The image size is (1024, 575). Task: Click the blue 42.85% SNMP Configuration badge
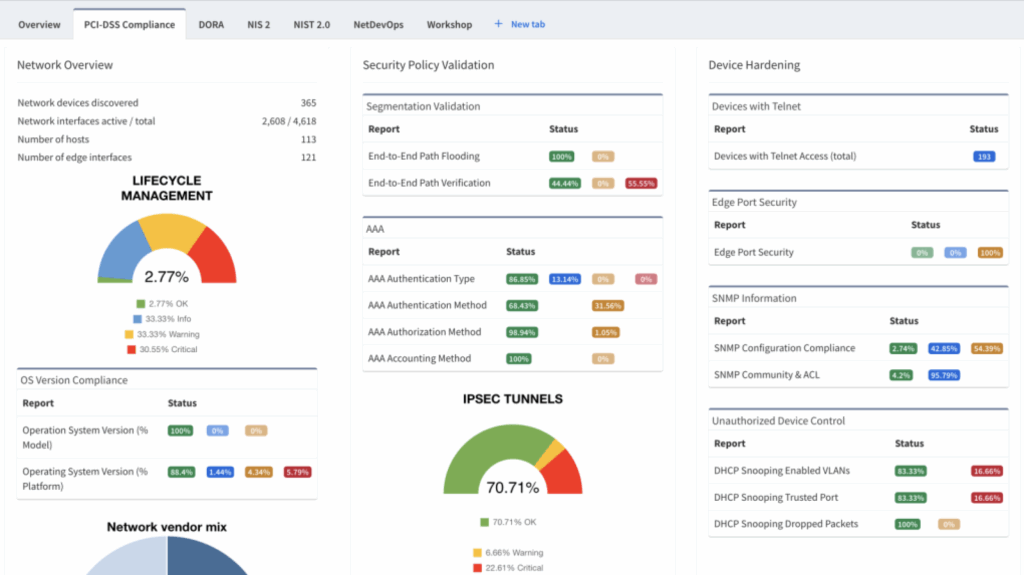(944, 349)
